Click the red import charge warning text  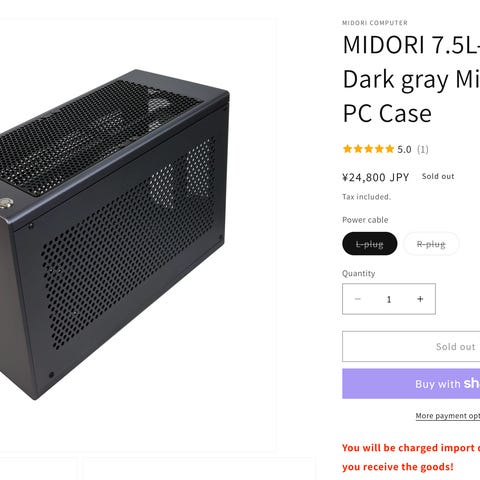pos(411,457)
